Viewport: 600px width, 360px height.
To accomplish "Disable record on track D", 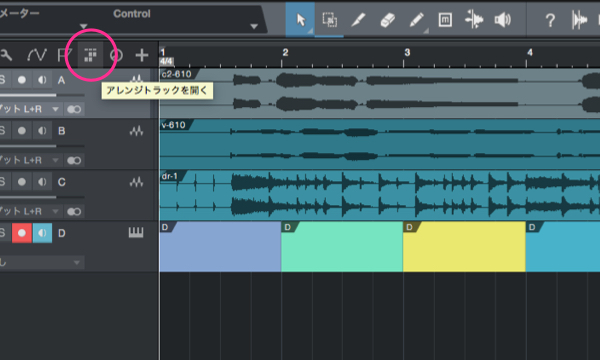I will tap(22, 233).
